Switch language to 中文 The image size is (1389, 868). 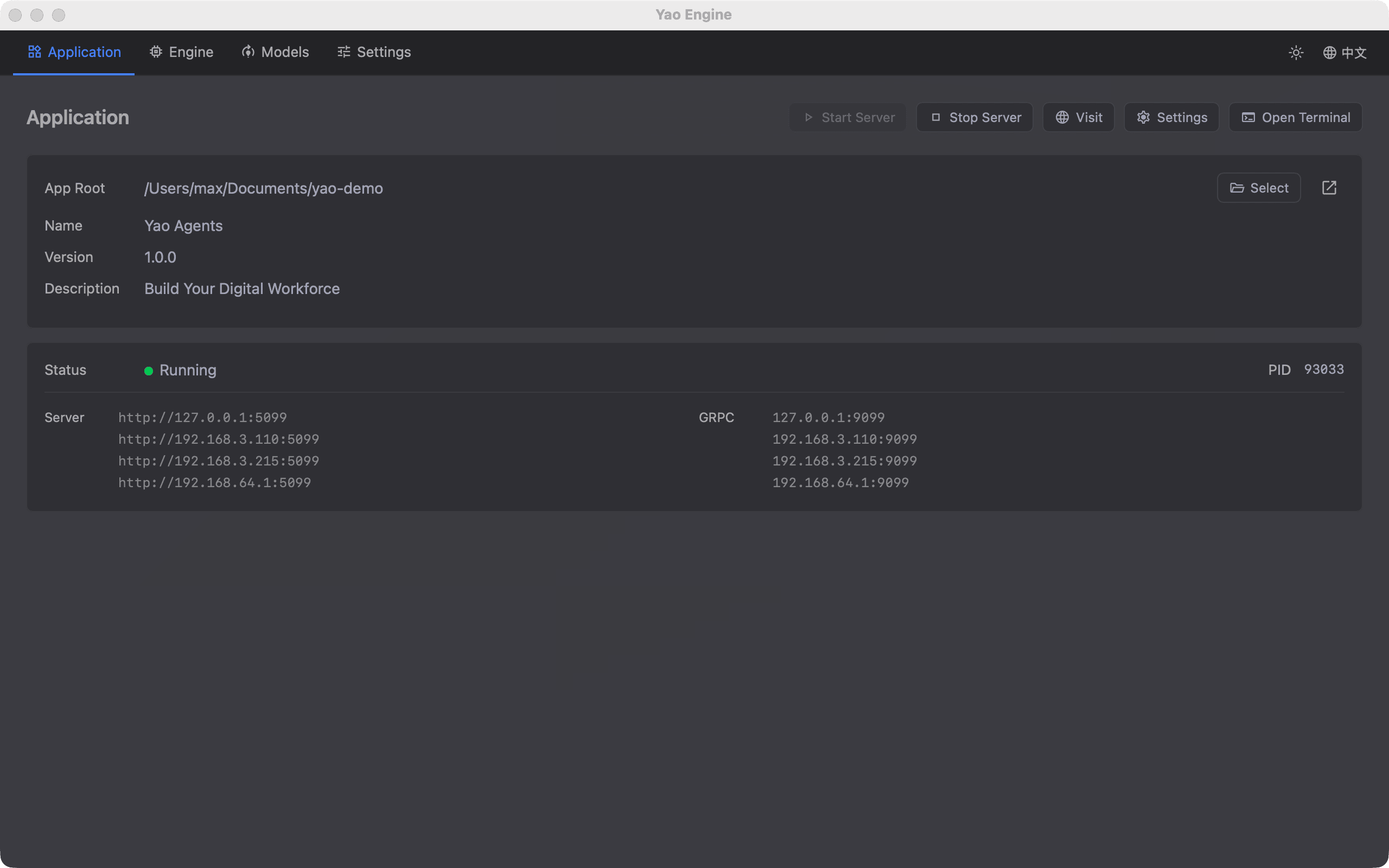(x=1345, y=53)
